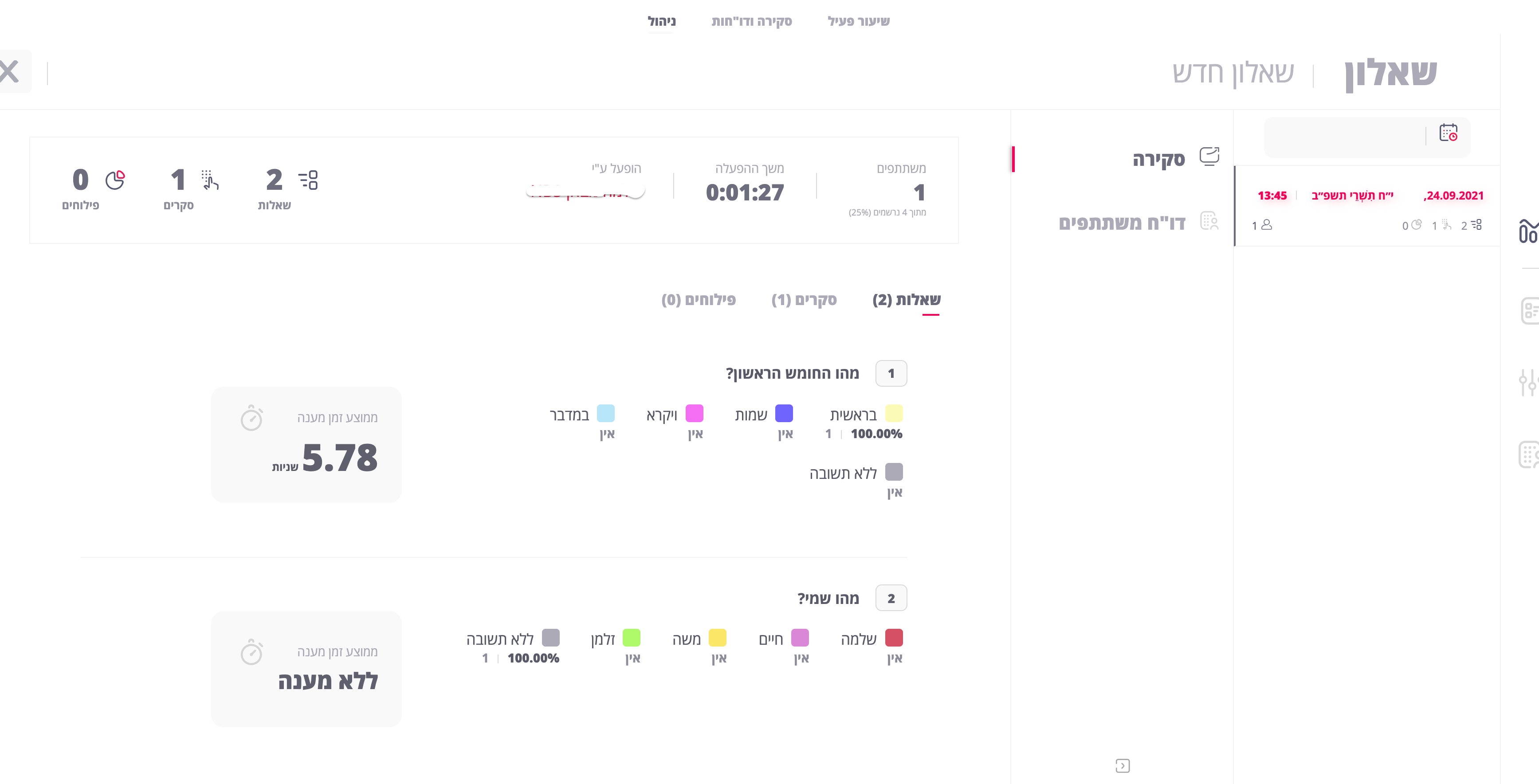
Task: Collapse side panel with bottom arrow icon
Action: 1122,765
